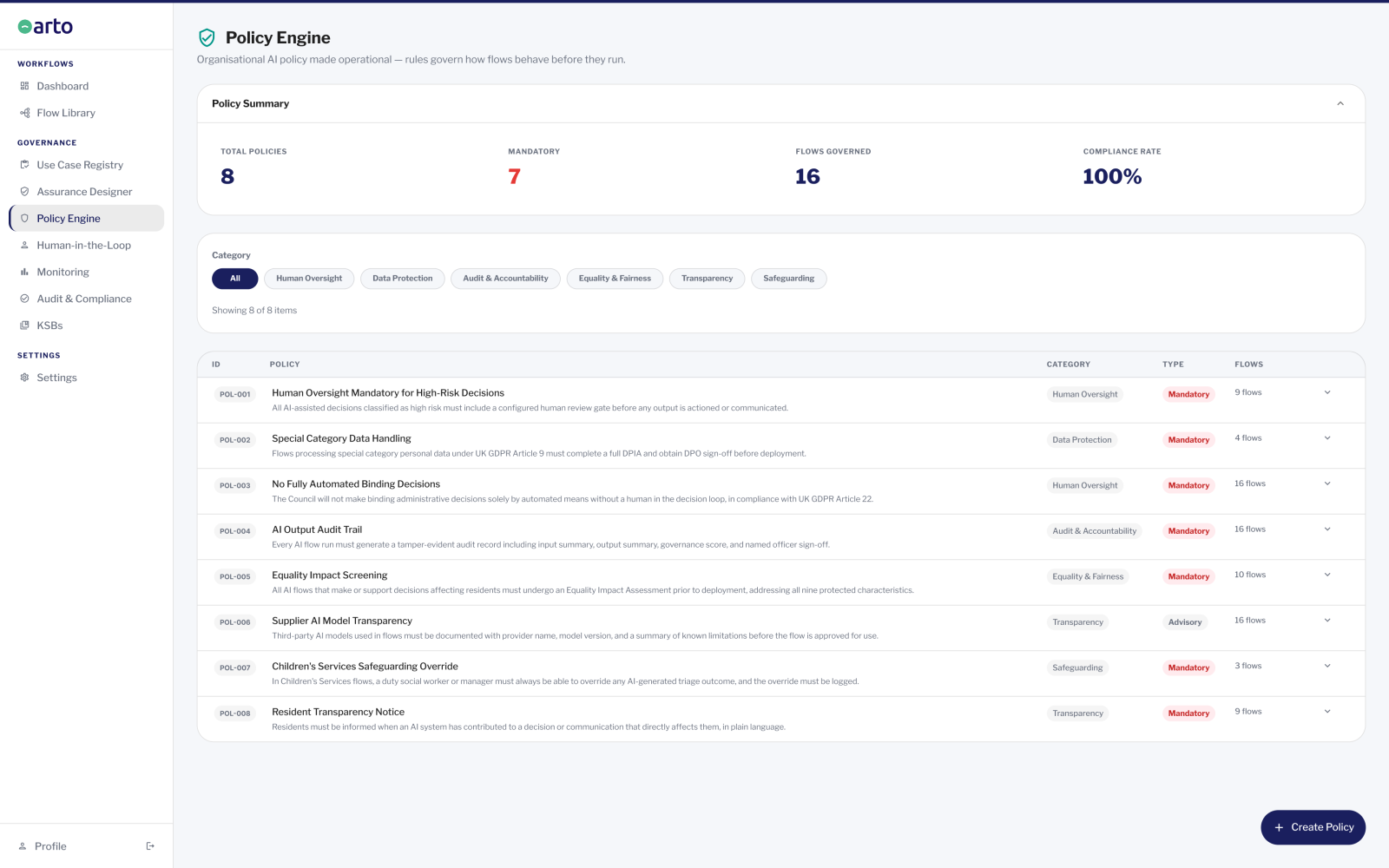Screen dimensions: 1389x868
Task: Click Mandatory badge in POL-002 row
Action: tap(1188, 440)
